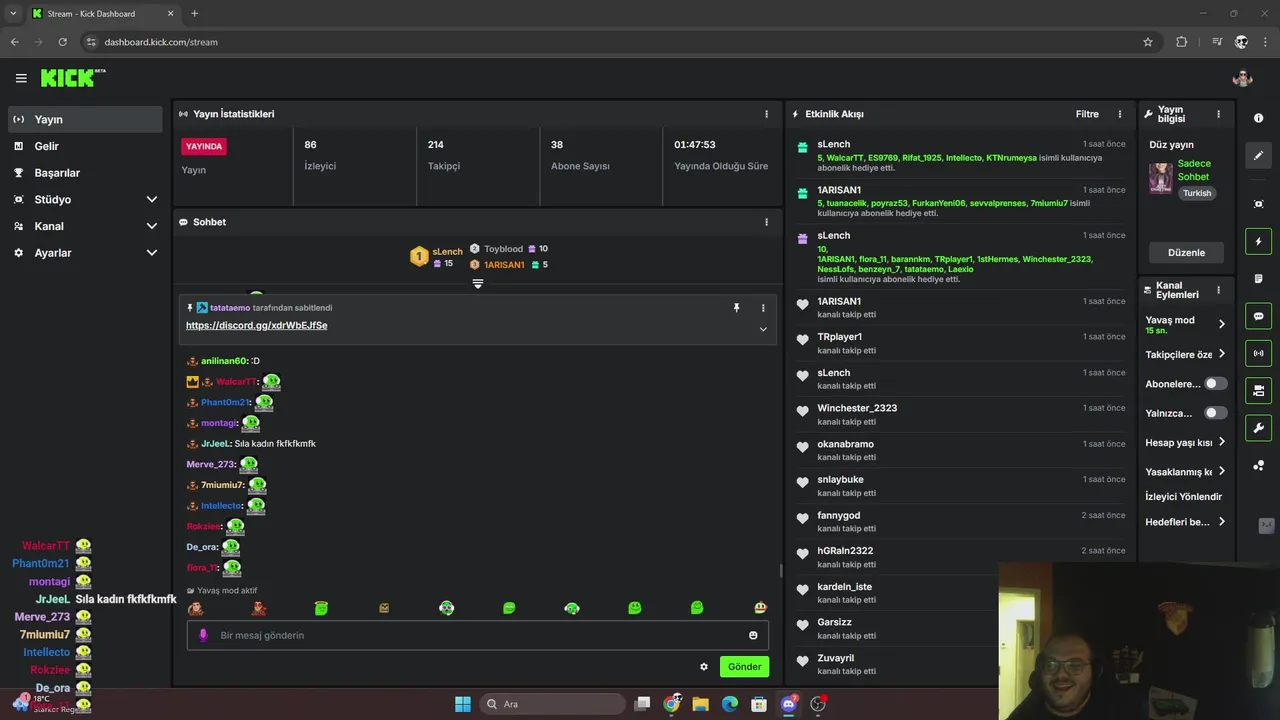Image resolution: width=1280 pixels, height=720 pixels.
Task: Open Yayın bilgisi panel three-dot menu
Action: [1218, 114]
